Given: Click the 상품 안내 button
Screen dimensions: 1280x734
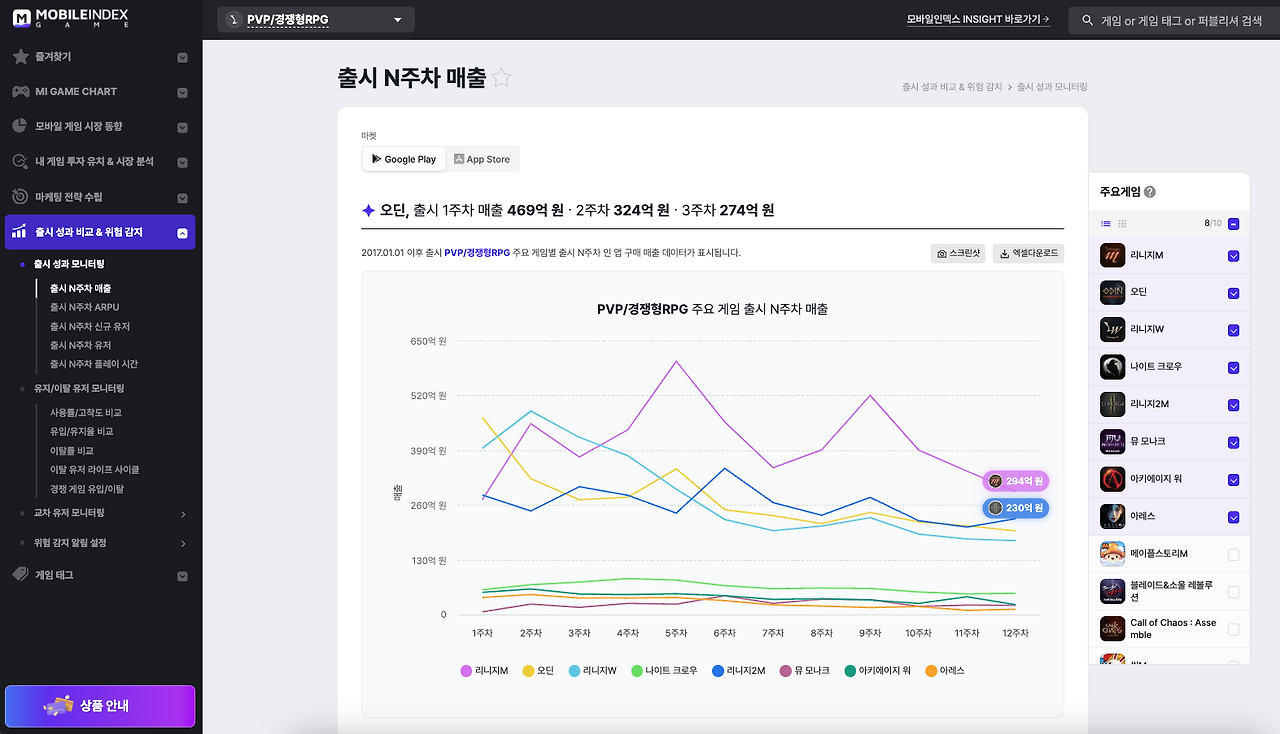Looking at the screenshot, I should 100,706.
